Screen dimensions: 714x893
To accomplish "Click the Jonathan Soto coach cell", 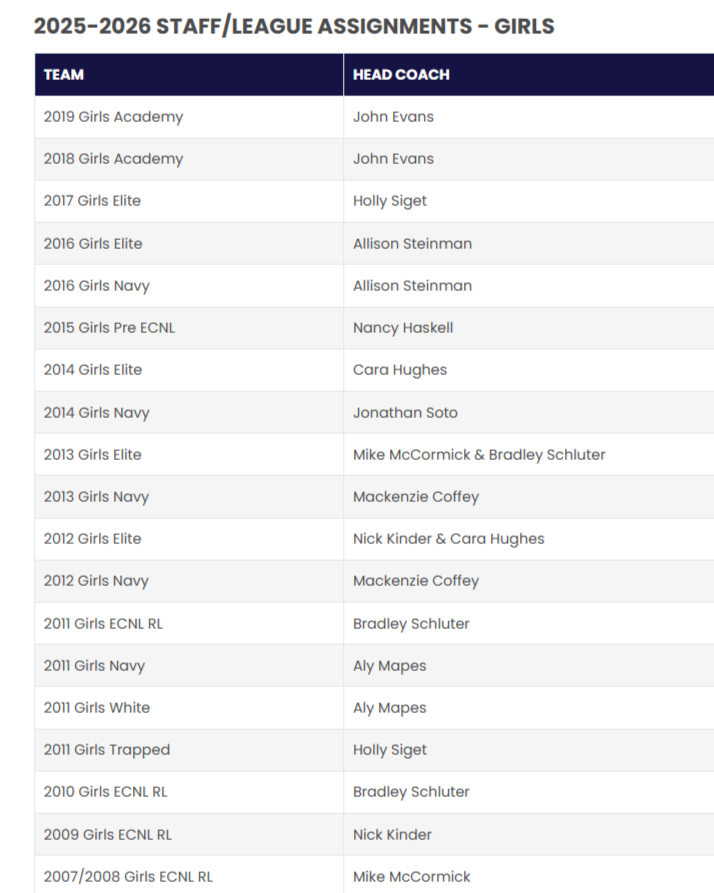I will [x=529, y=412].
